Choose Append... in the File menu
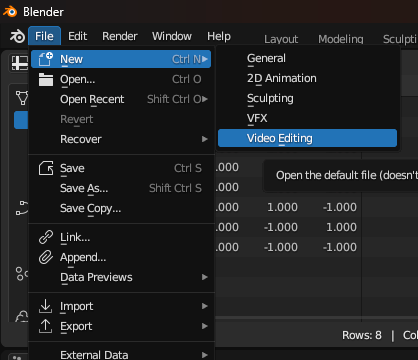The image size is (418, 360). [121, 257]
